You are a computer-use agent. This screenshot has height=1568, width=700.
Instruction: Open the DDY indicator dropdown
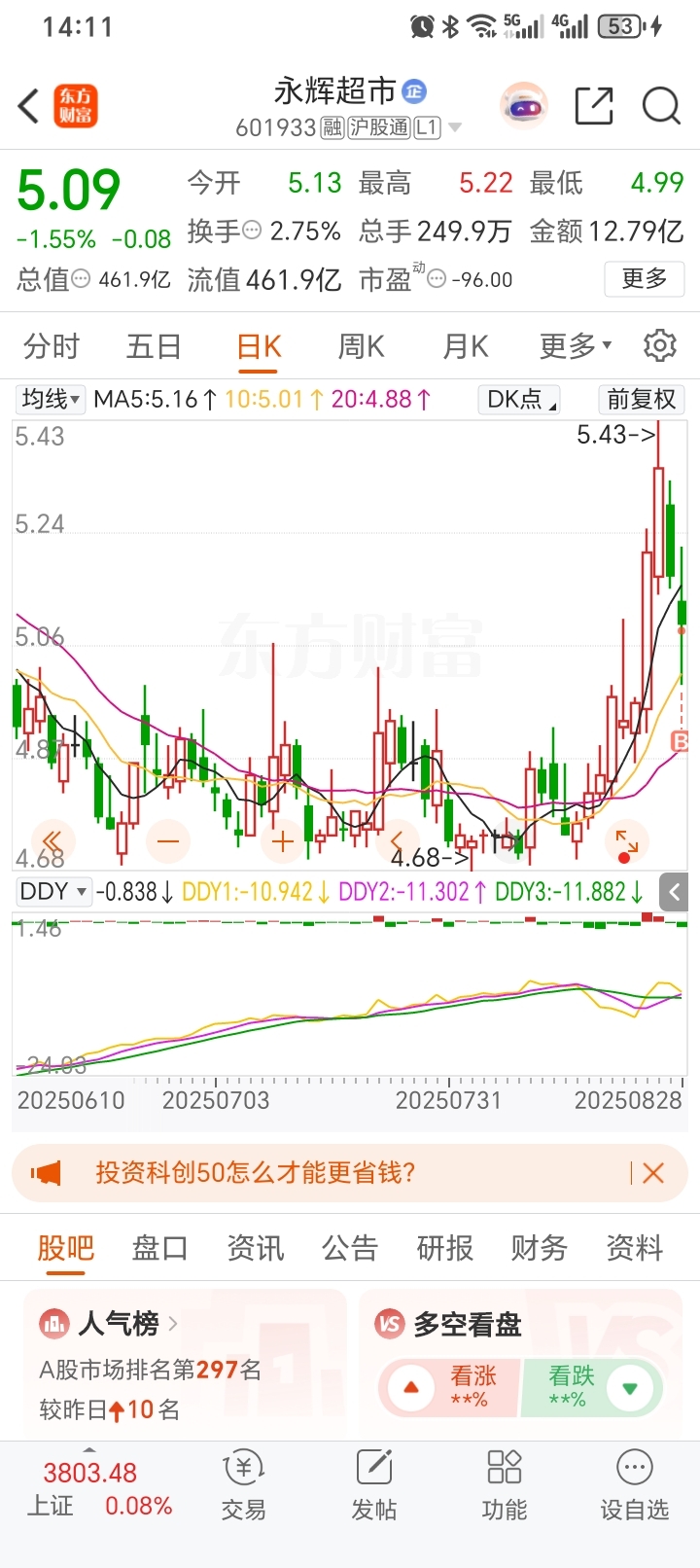click(x=53, y=891)
